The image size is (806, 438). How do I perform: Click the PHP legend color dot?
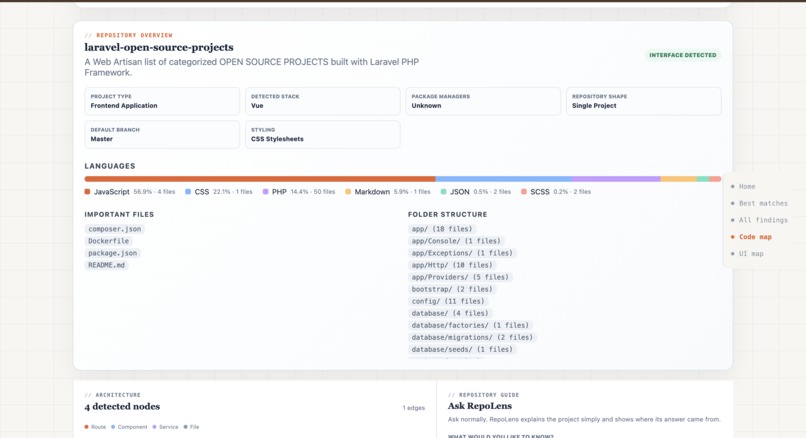(x=265, y=192)
